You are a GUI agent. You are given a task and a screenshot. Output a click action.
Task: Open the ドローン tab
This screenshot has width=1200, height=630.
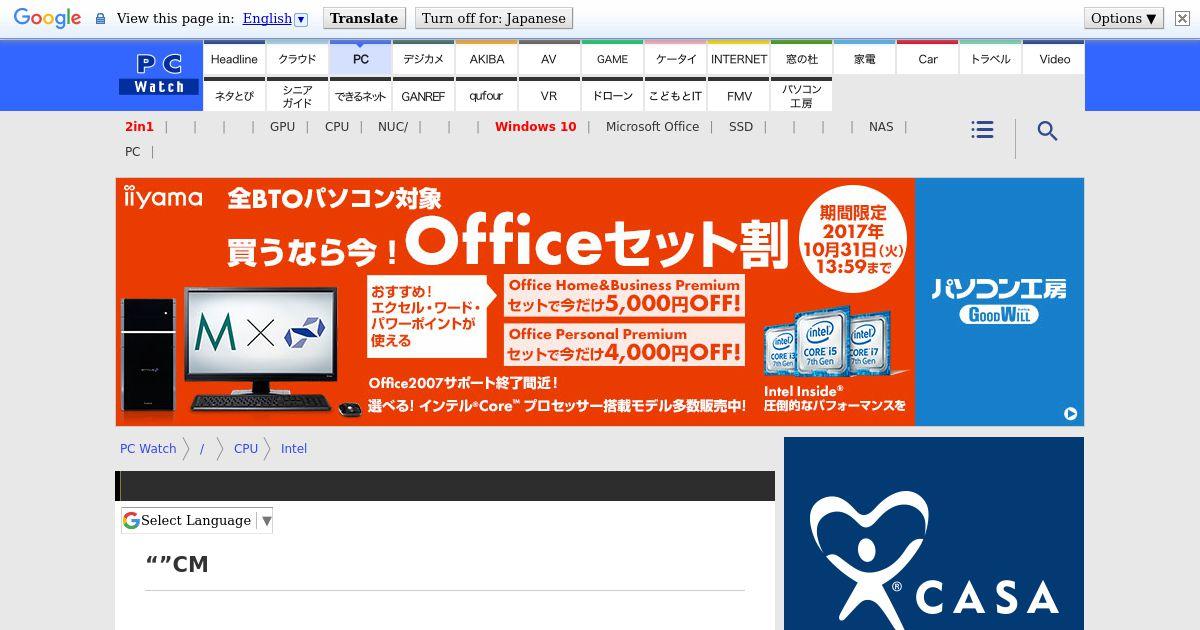point(612,95)
